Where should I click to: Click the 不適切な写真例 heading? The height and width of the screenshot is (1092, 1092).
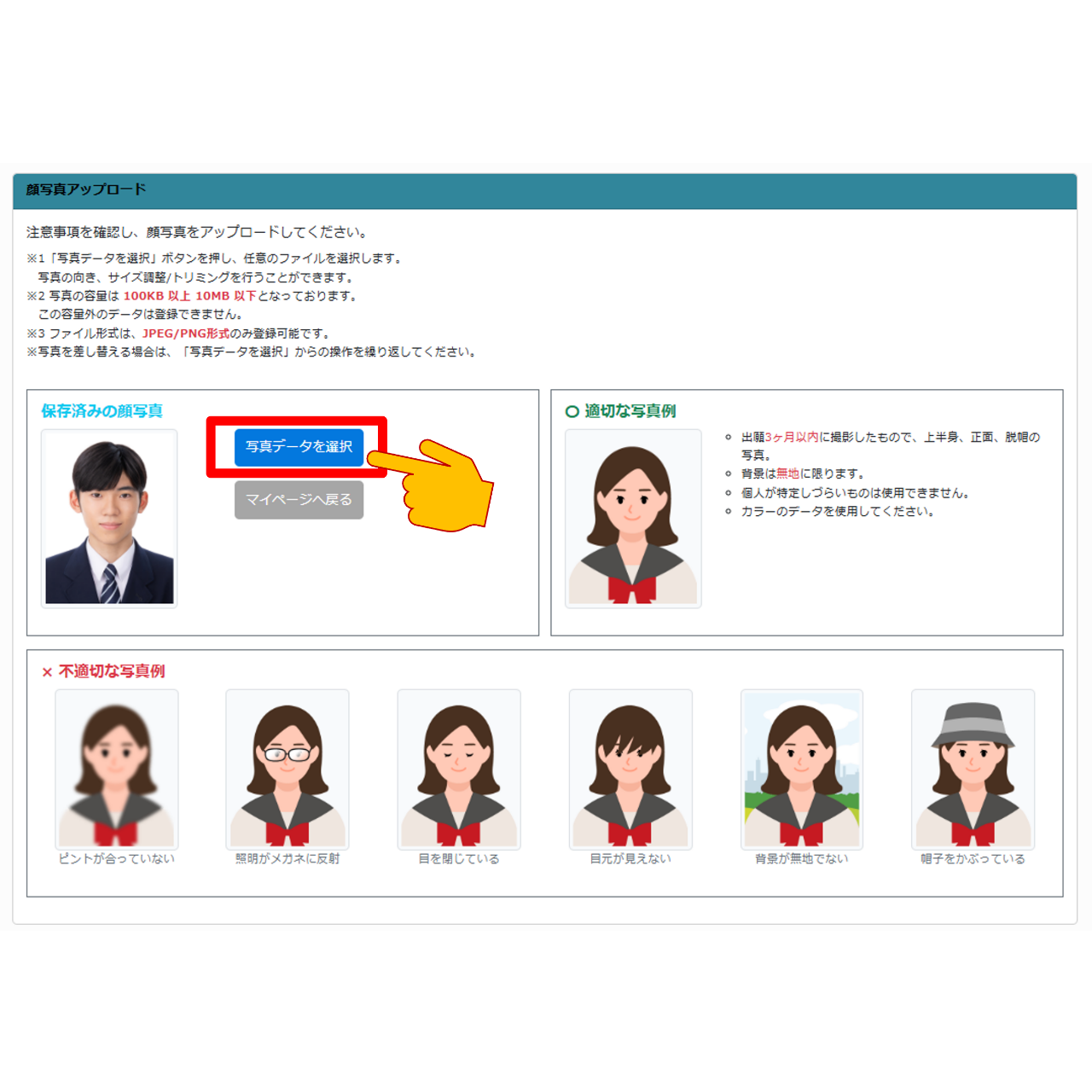(112, 671)
